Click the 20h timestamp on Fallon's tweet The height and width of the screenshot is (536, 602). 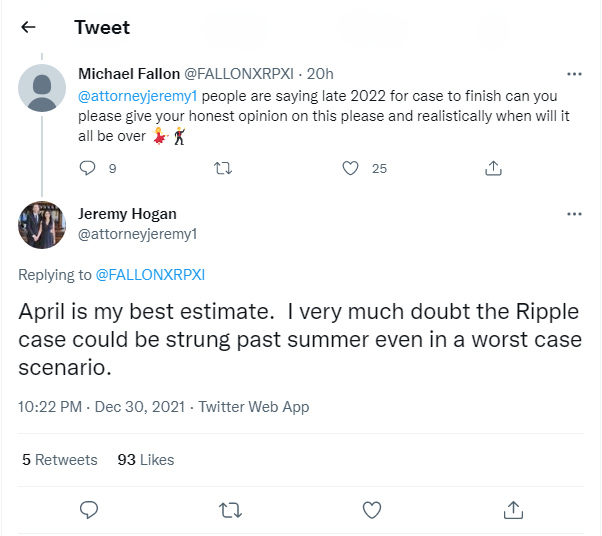pyautogui.click(x=321, y=74)
